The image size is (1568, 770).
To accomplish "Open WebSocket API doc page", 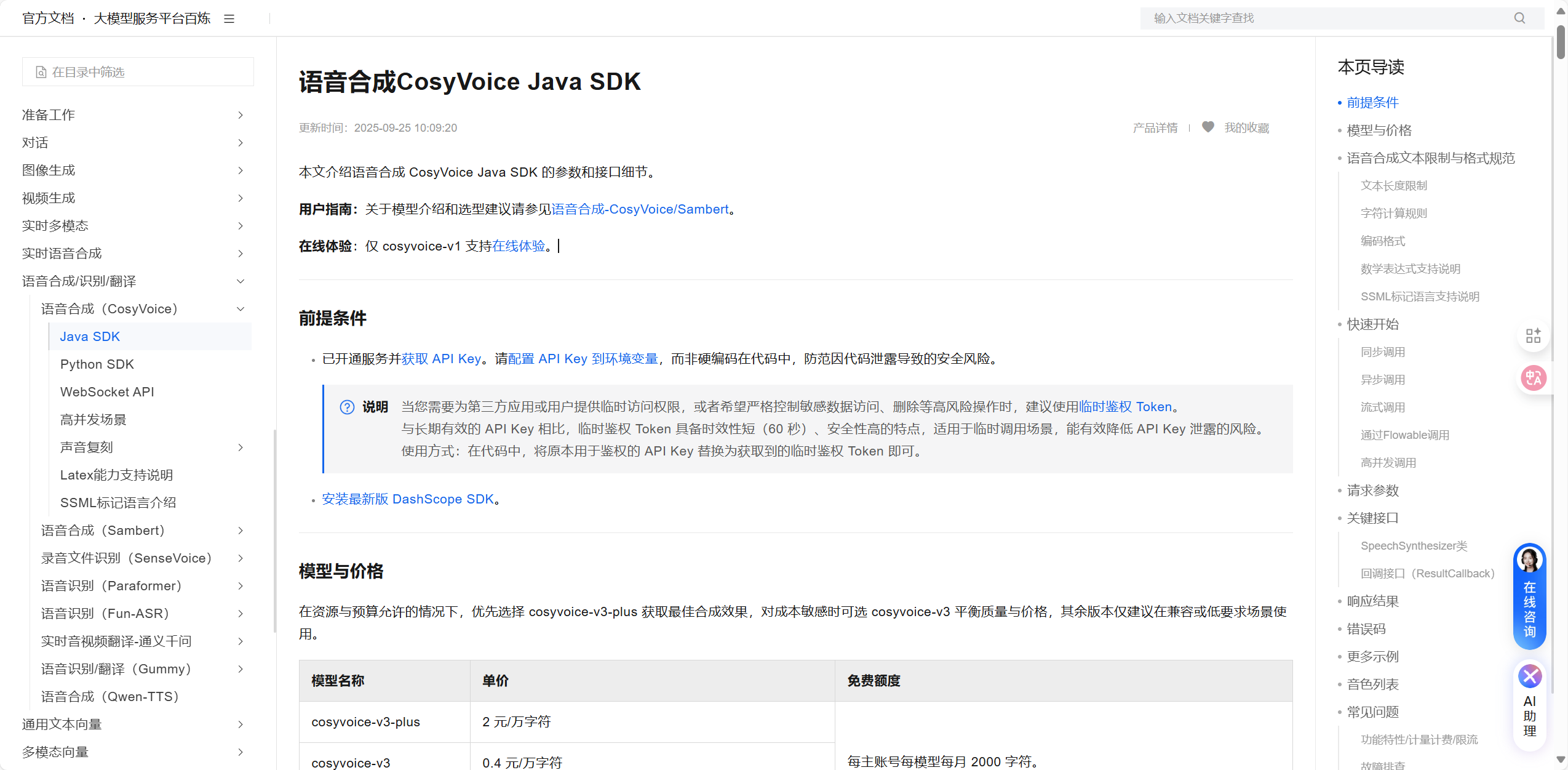I will (x=107, y=392).
